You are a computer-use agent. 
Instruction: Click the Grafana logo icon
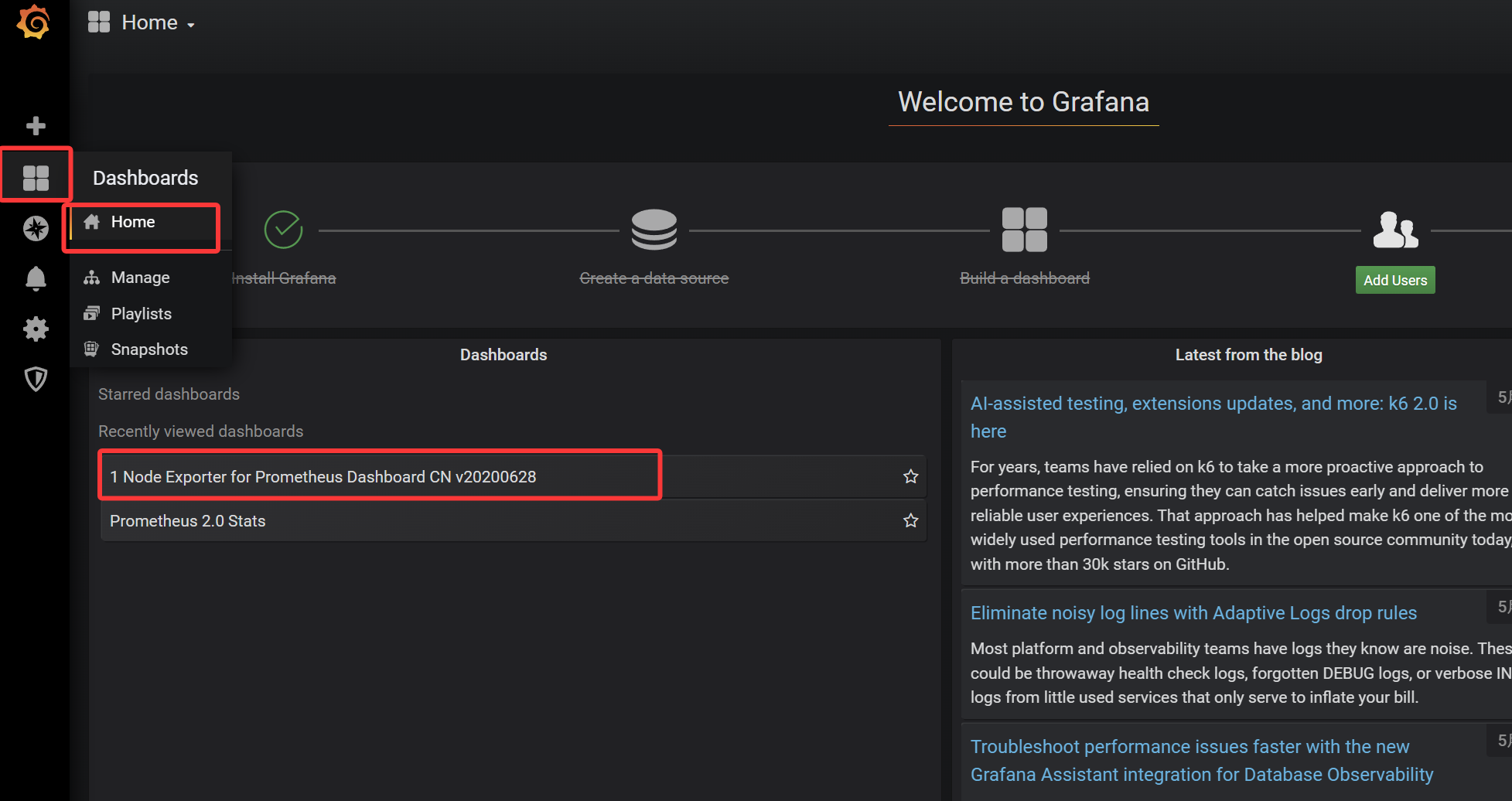[x=33, y=22]
